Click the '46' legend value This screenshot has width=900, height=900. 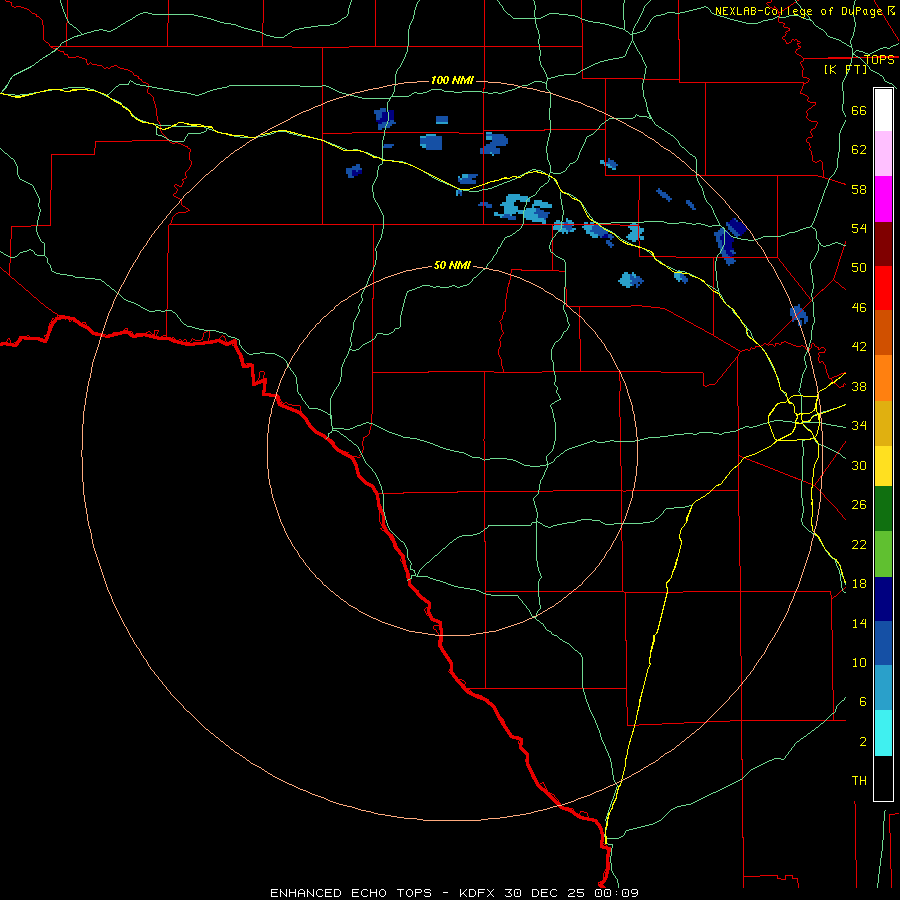point(859,308)
